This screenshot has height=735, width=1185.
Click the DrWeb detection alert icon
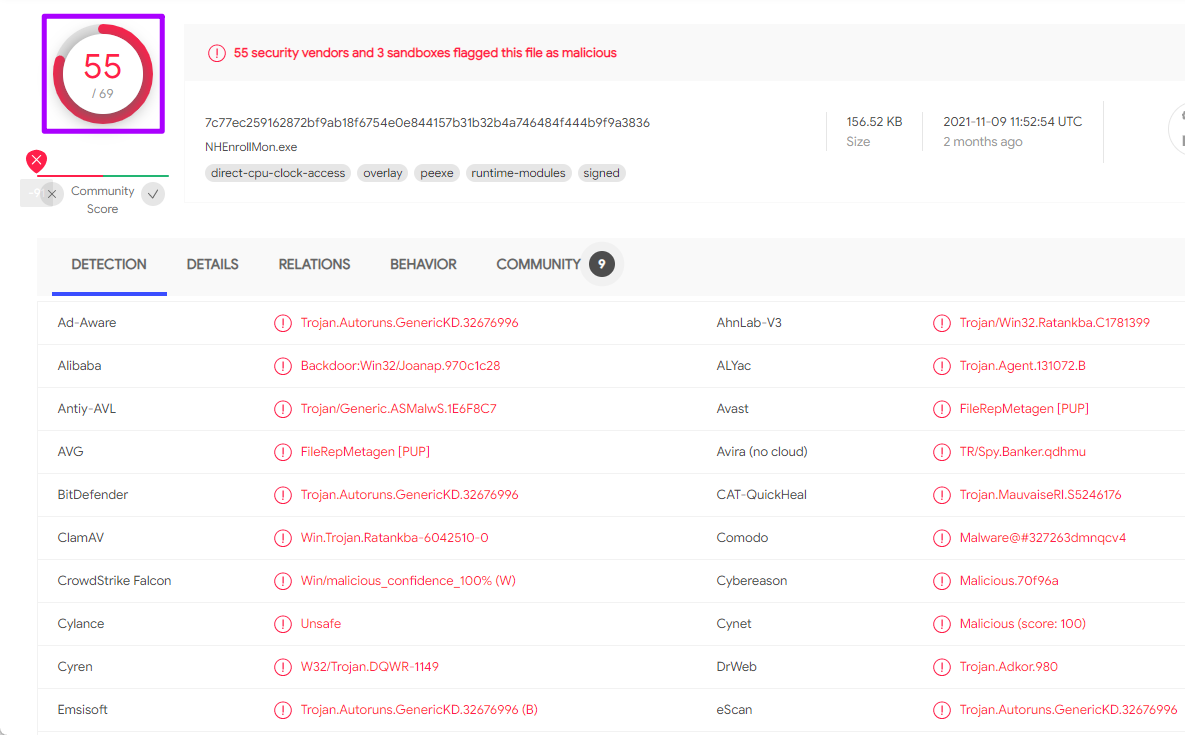click(942, 668)
